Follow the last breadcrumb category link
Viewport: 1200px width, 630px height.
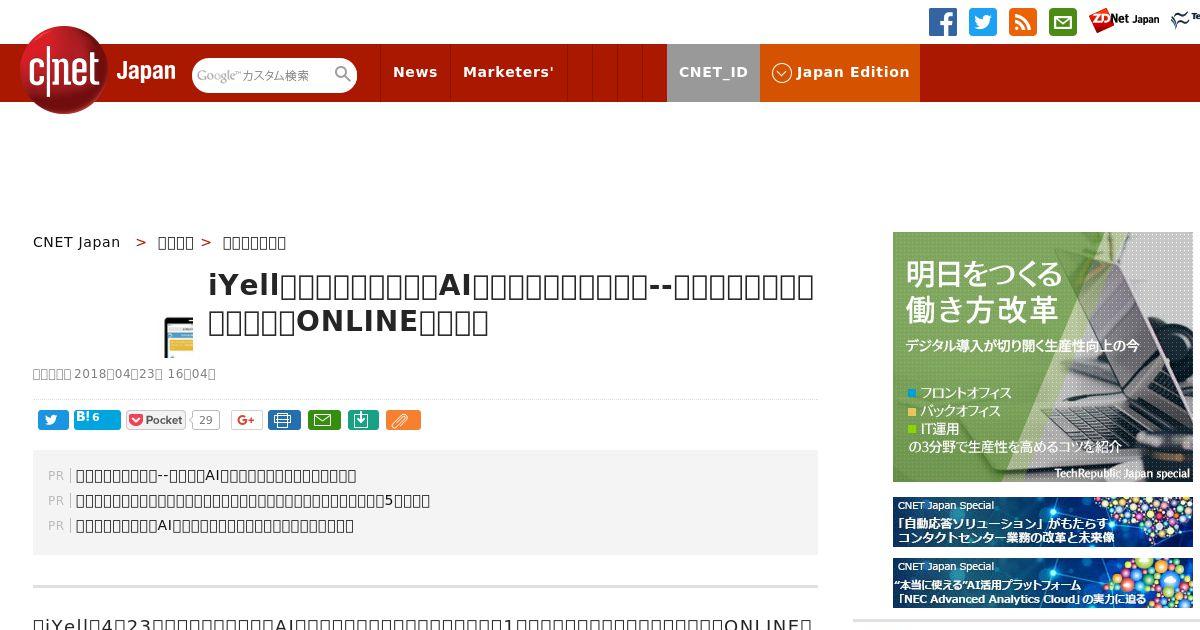click(254, 242)
